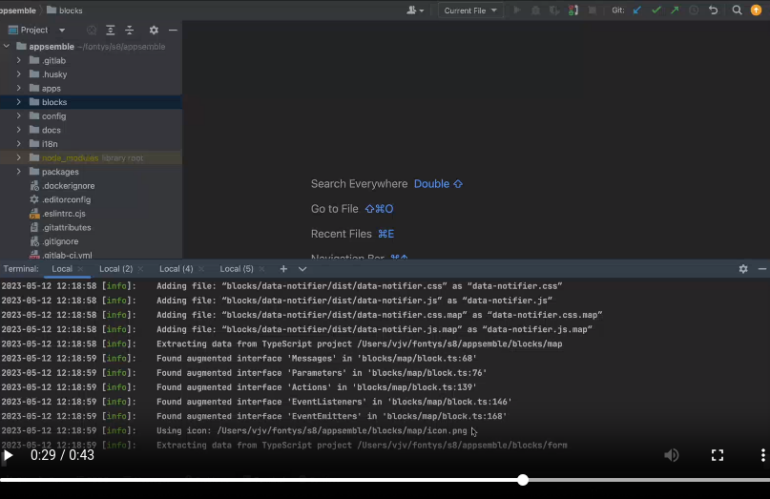
Task: Expand the .husky folder
Action: pyautogui.click(x=19, y=74)
